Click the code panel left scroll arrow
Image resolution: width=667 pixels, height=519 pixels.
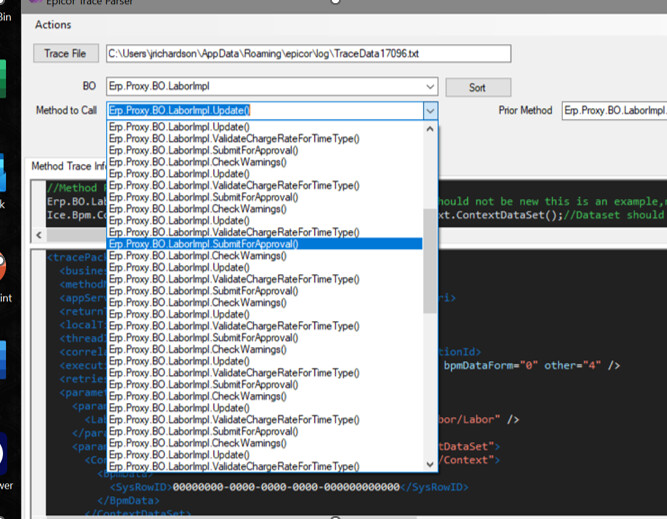(38, 235)
